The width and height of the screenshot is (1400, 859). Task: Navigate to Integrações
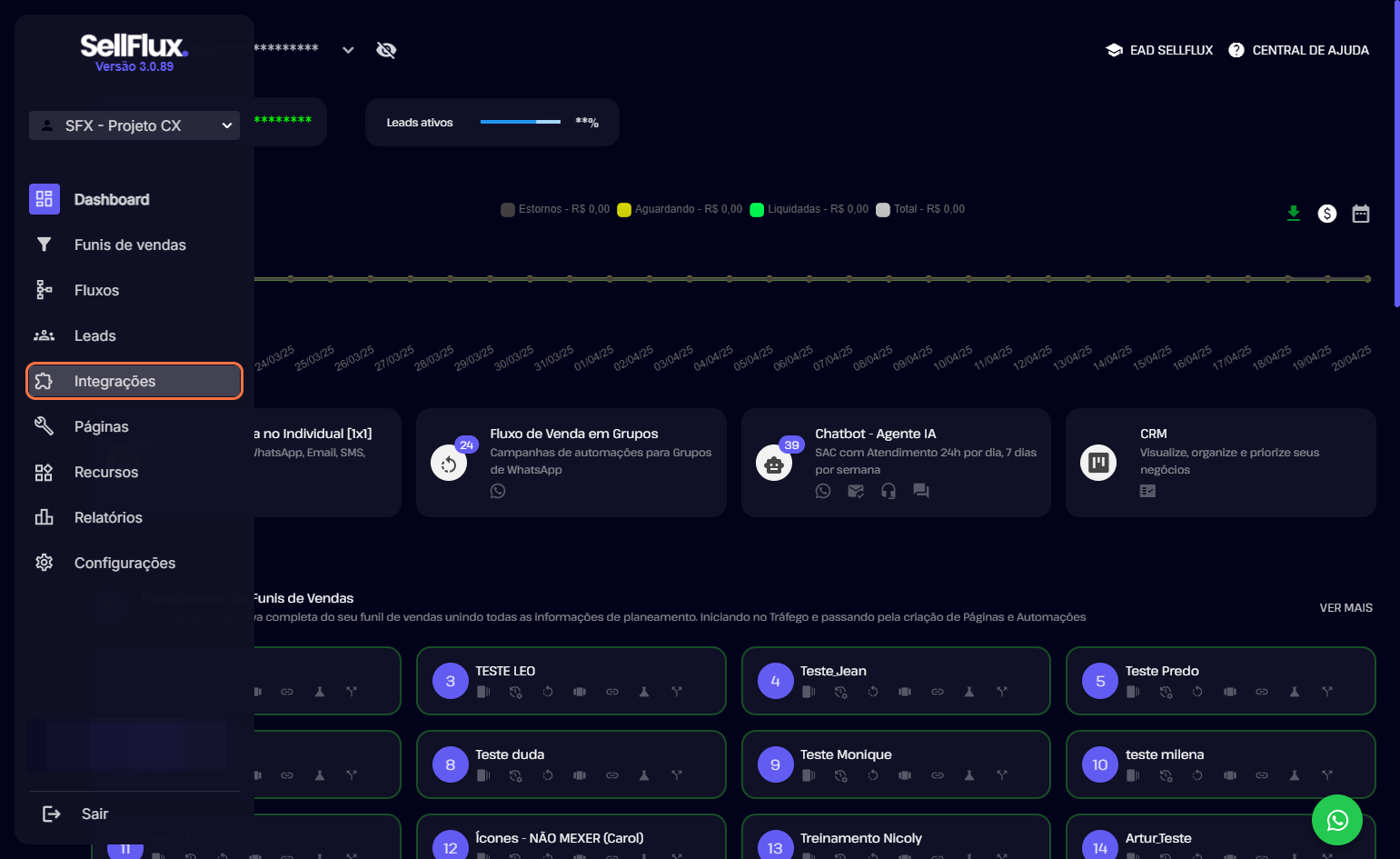134,381
